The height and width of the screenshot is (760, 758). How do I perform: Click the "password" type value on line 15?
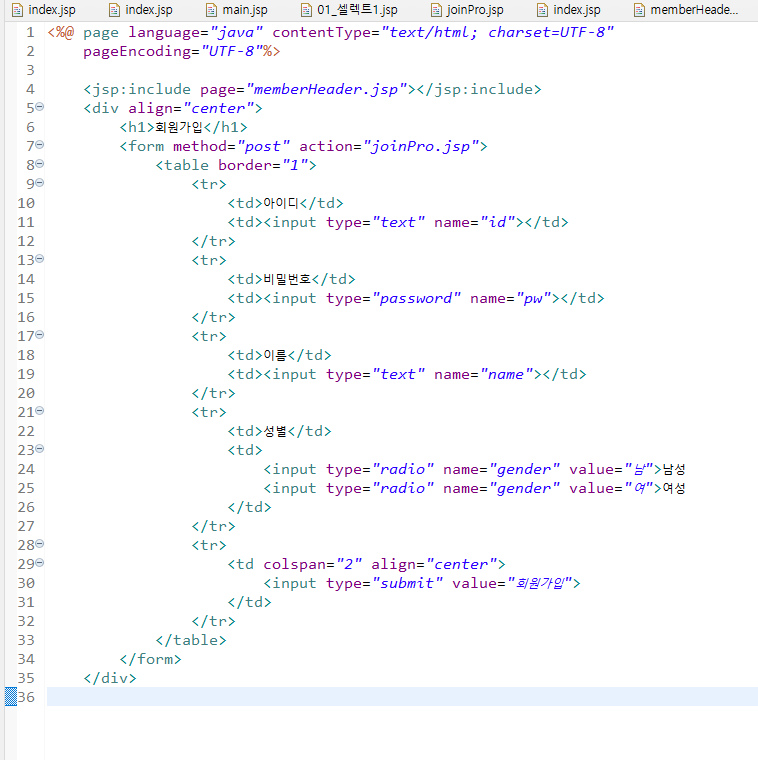pos(416,298)
